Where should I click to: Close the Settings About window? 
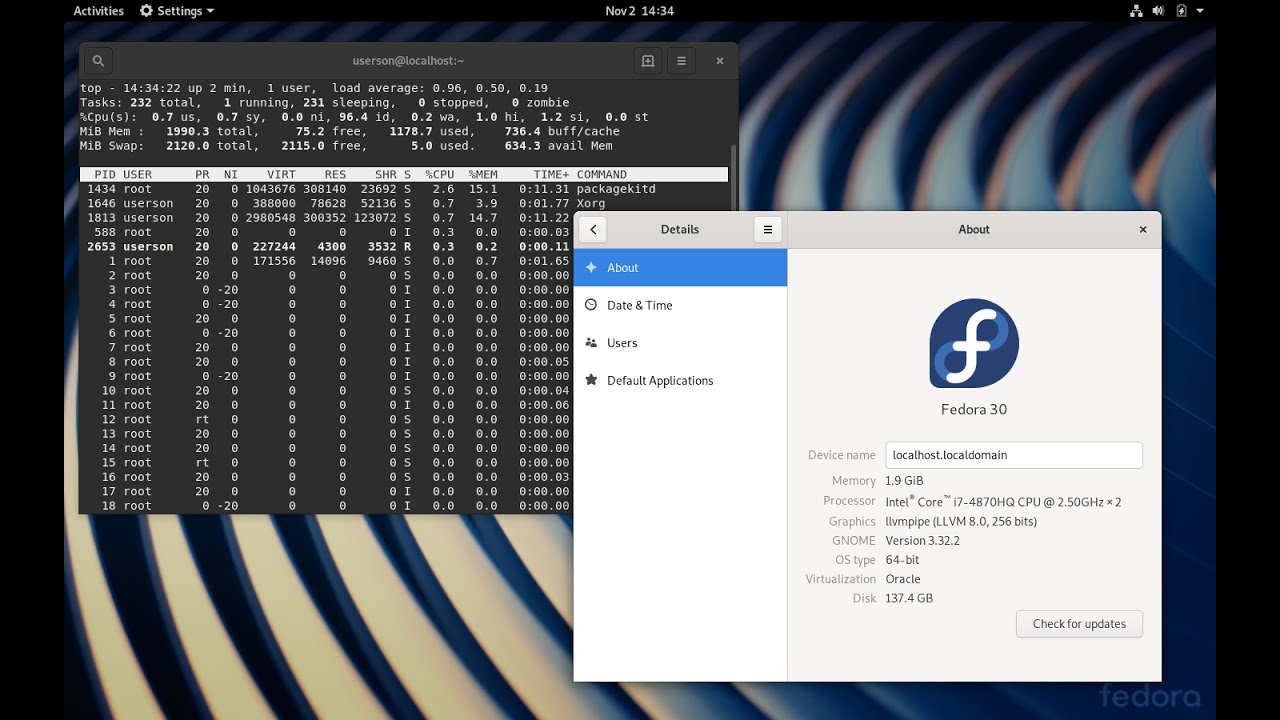pos(1143,230)
